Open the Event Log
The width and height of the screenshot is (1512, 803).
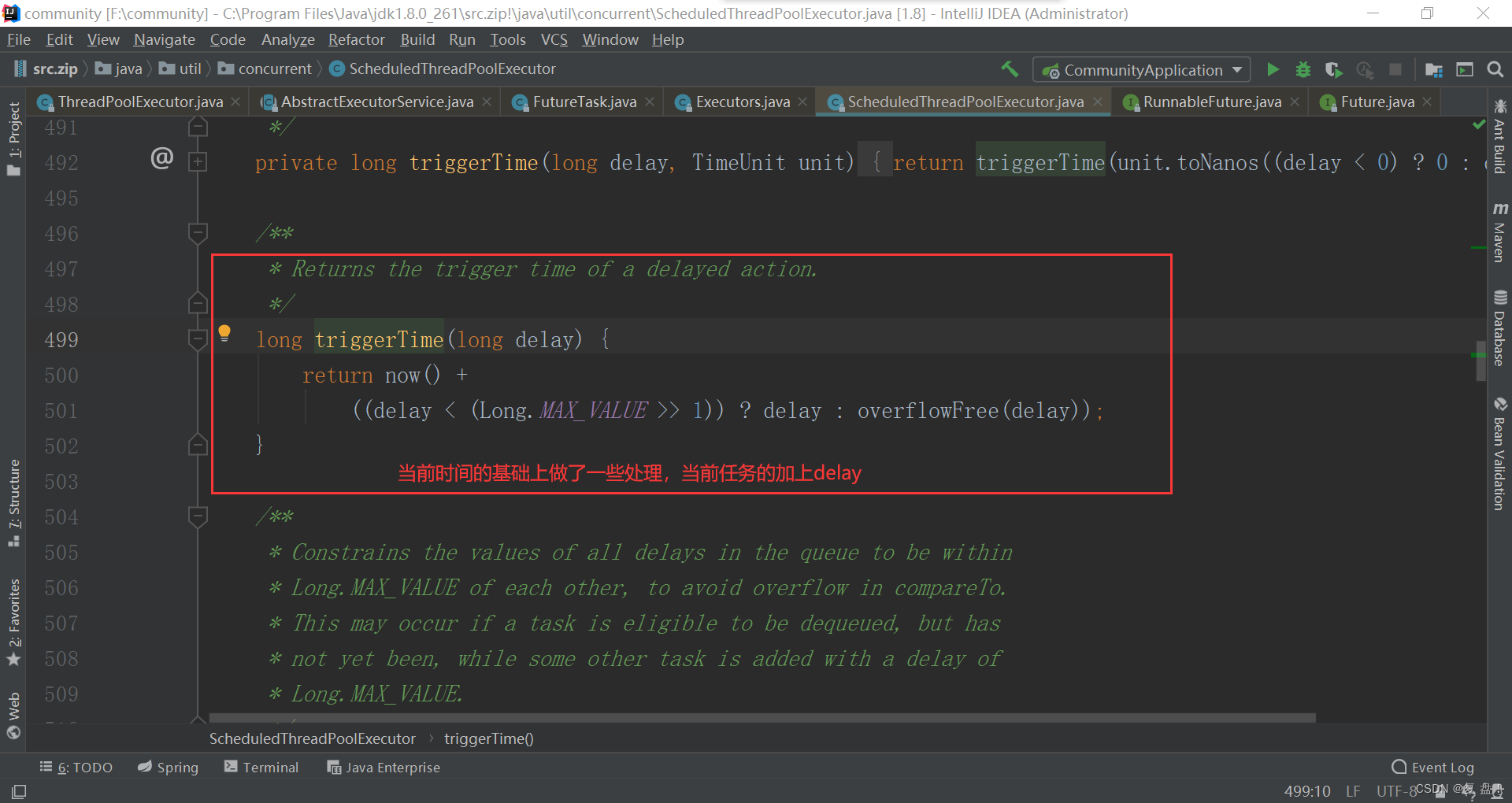coord(1433,767)
